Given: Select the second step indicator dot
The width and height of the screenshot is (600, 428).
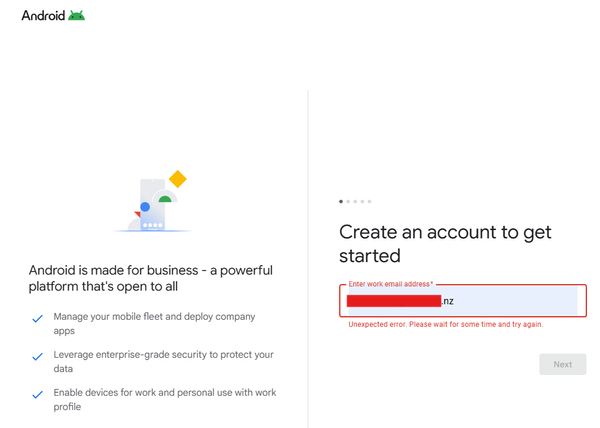Looking at the screenshot, I should click(348, 202).
